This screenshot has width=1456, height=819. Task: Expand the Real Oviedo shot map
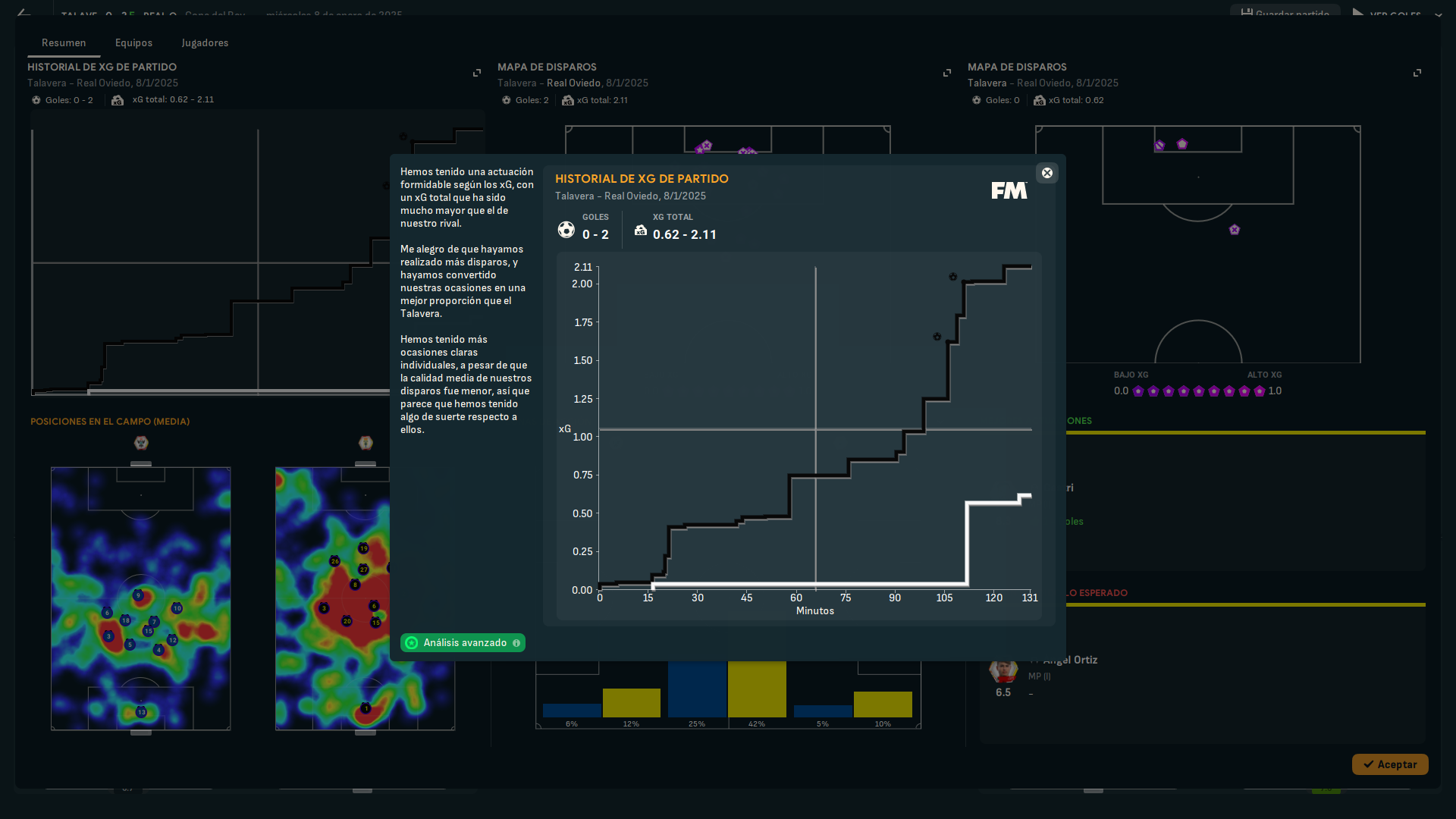[947, 73]
